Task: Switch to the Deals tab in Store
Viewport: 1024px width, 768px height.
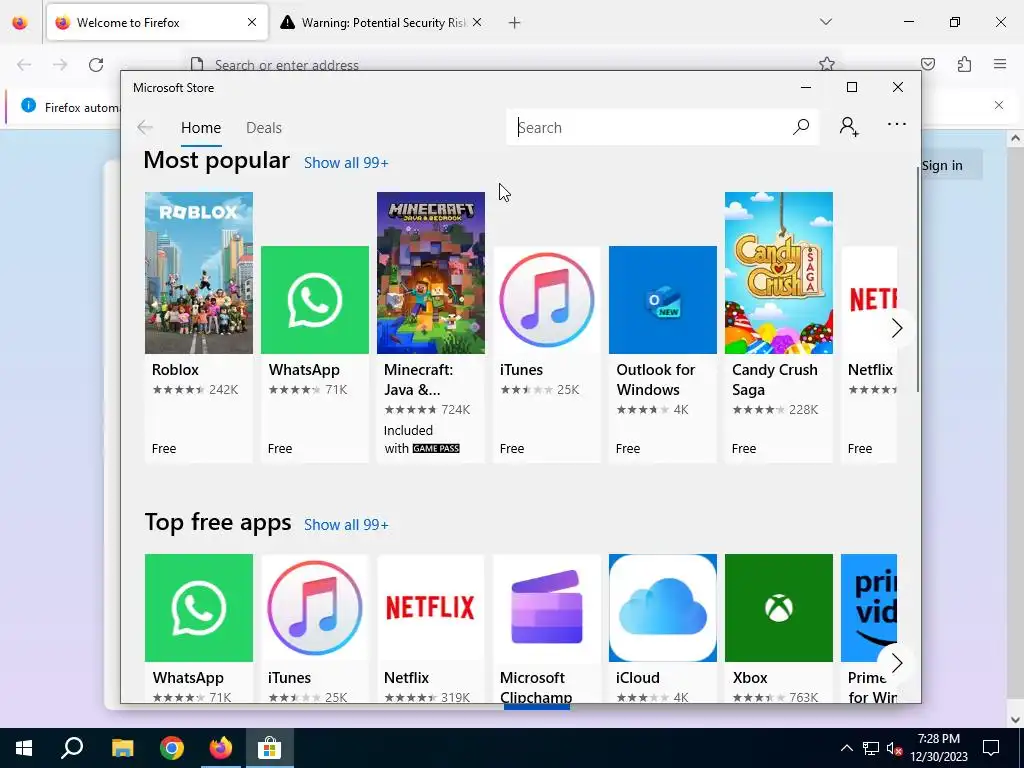Action: coord(264,127)
